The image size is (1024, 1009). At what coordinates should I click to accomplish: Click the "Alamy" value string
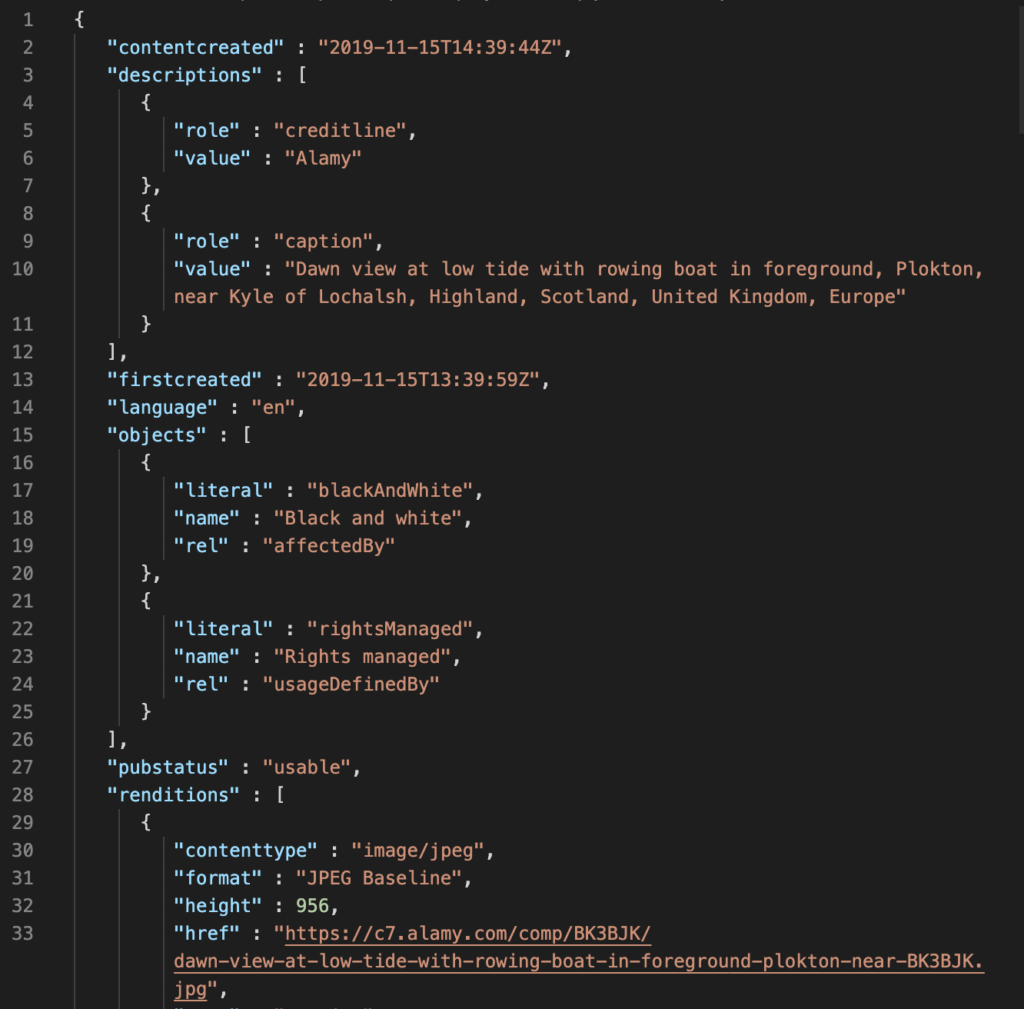pyautogui.click(x=323, y=158)
